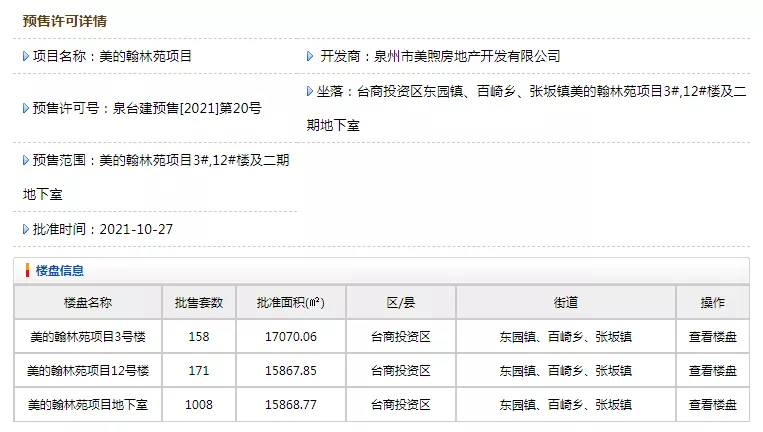Click the area value 17070.06

pyautogui.click(x=291, y=337)
